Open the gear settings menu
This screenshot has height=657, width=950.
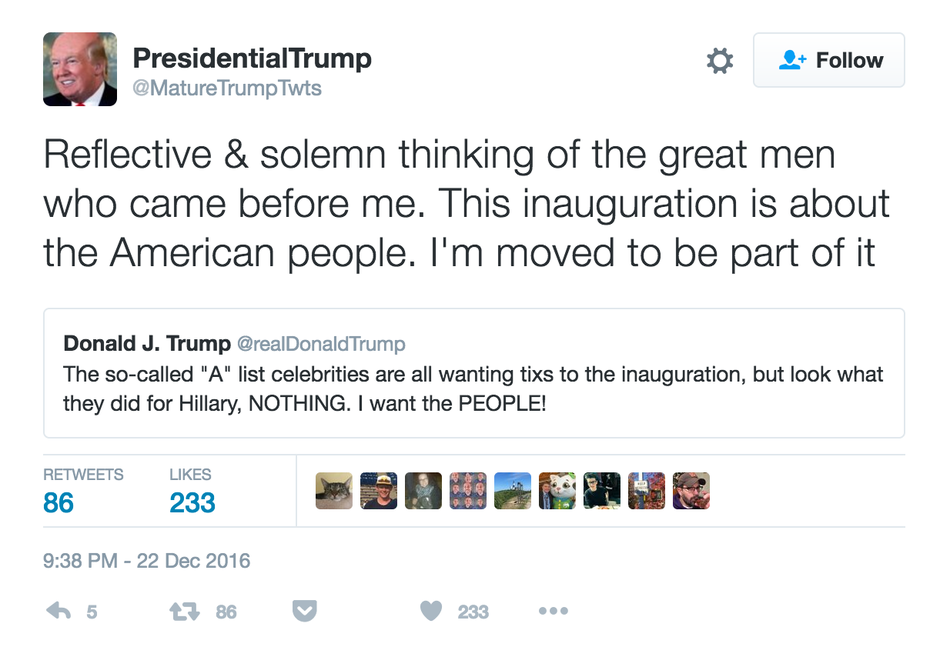pyautogui.click(x=719, y=61)
